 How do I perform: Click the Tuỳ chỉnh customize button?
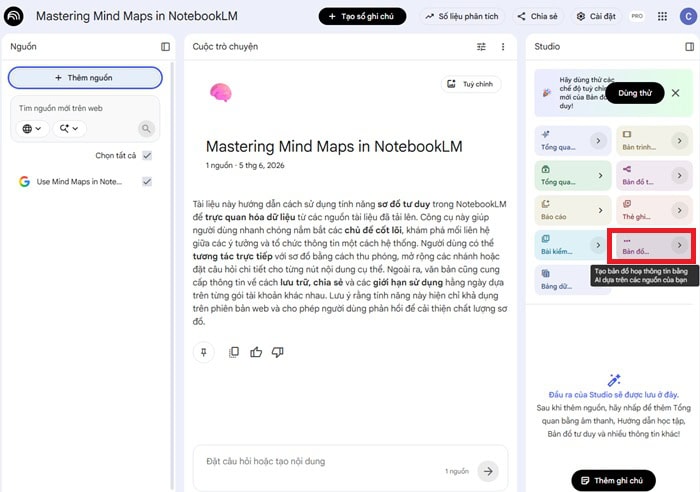[471, 84]
